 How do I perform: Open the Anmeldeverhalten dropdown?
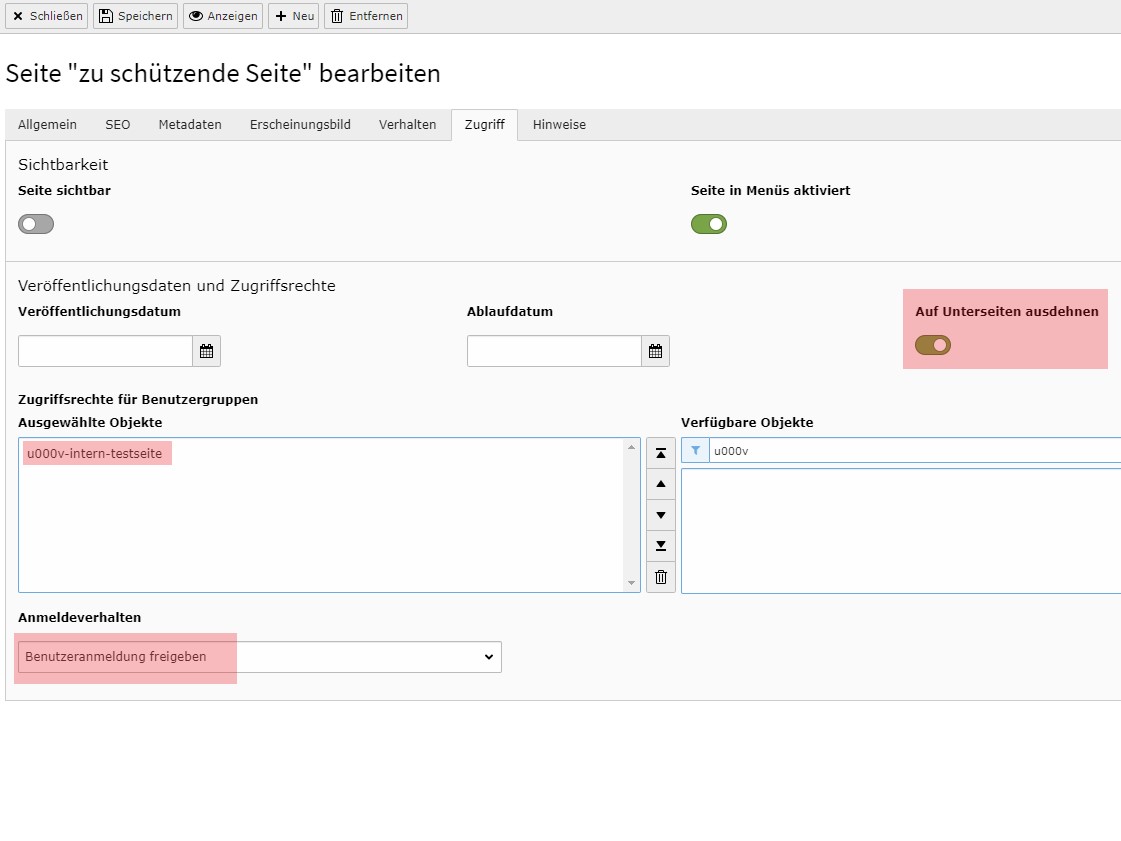click(x=260, y=657)
